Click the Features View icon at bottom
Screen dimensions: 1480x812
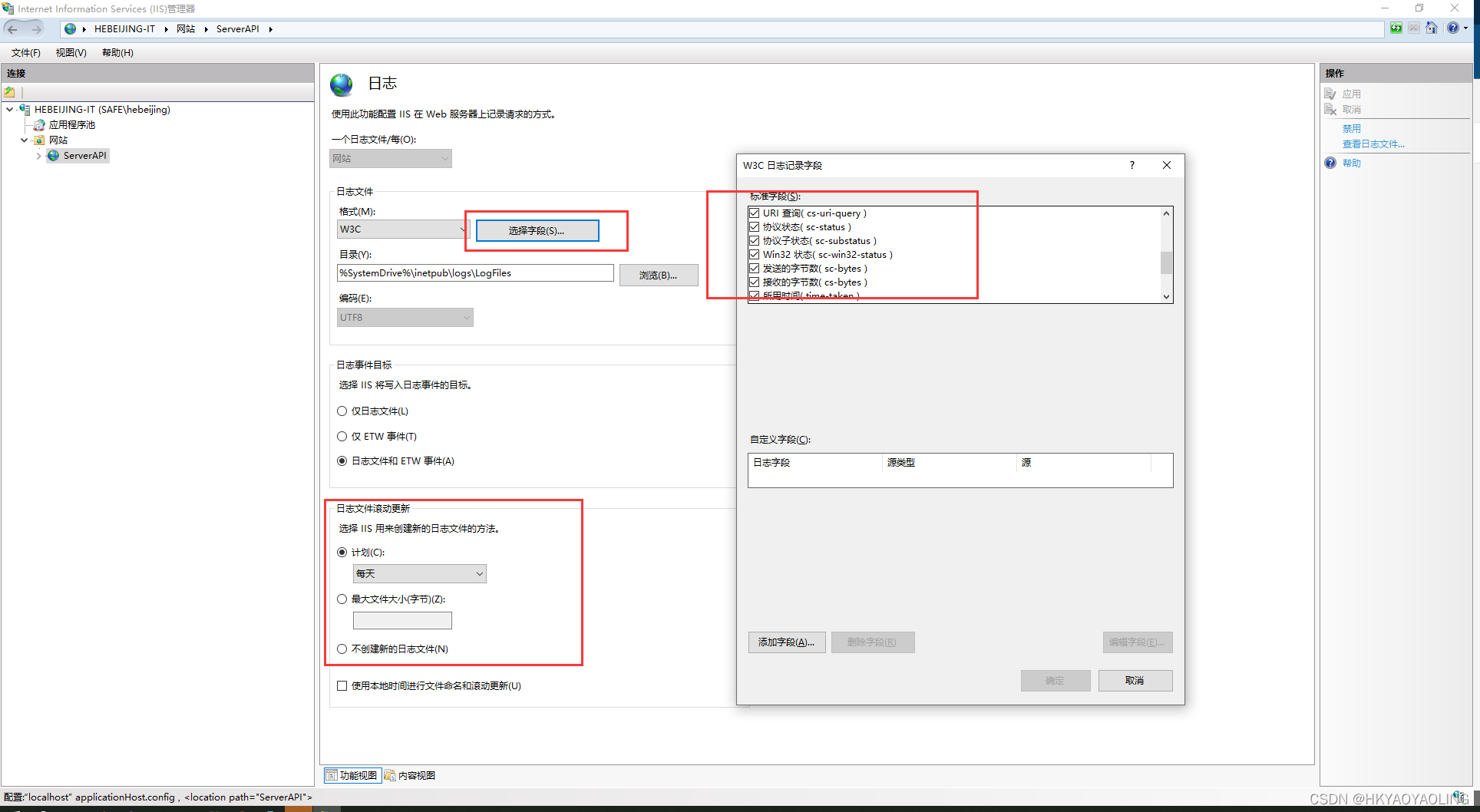click(331, 775)
